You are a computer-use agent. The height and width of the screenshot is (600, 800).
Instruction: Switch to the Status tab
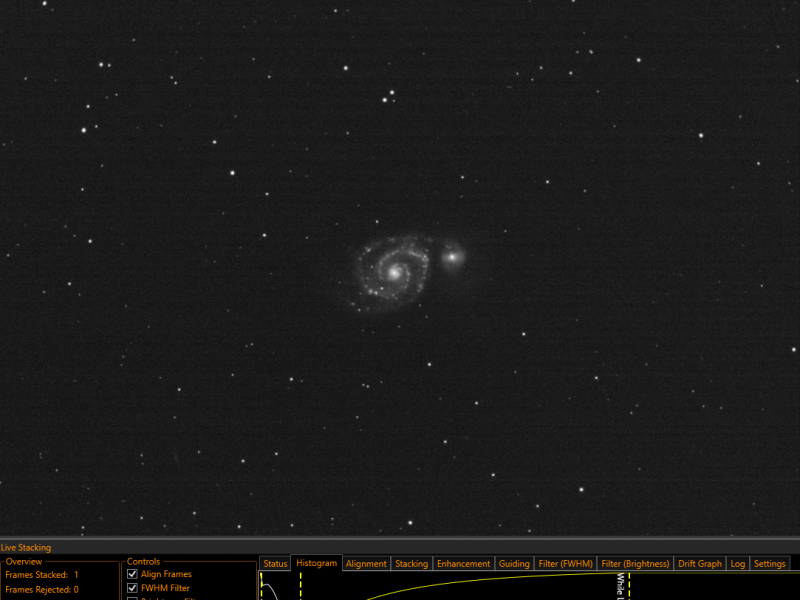pyautogui.click(x=275, y=564)
